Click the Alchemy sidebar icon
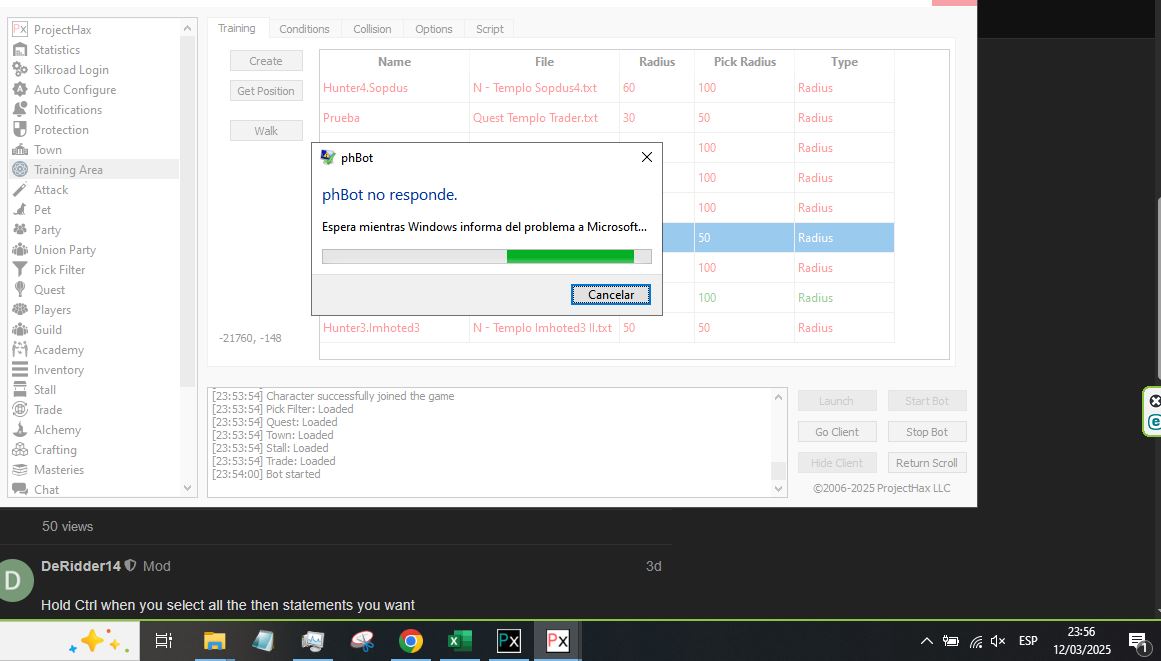 [19, 430]
